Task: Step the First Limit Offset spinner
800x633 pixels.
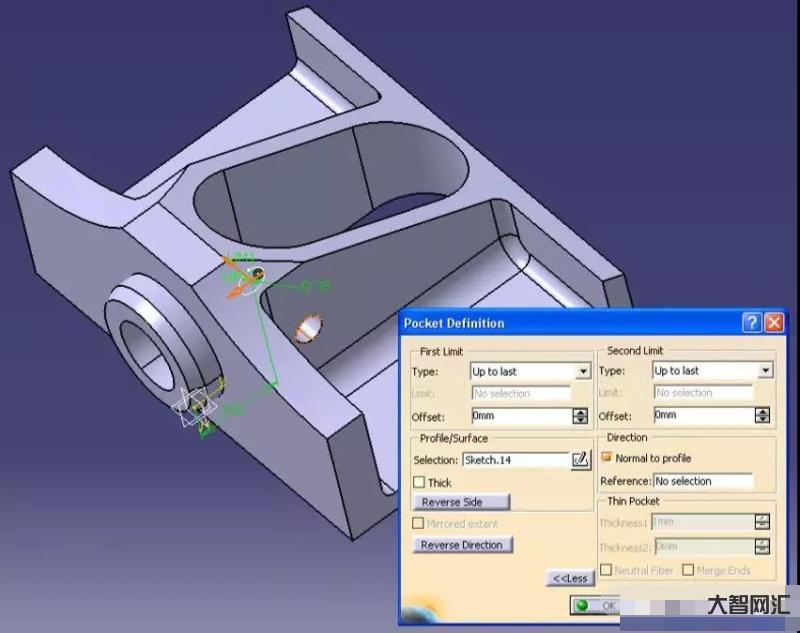Action: (580, 416)
